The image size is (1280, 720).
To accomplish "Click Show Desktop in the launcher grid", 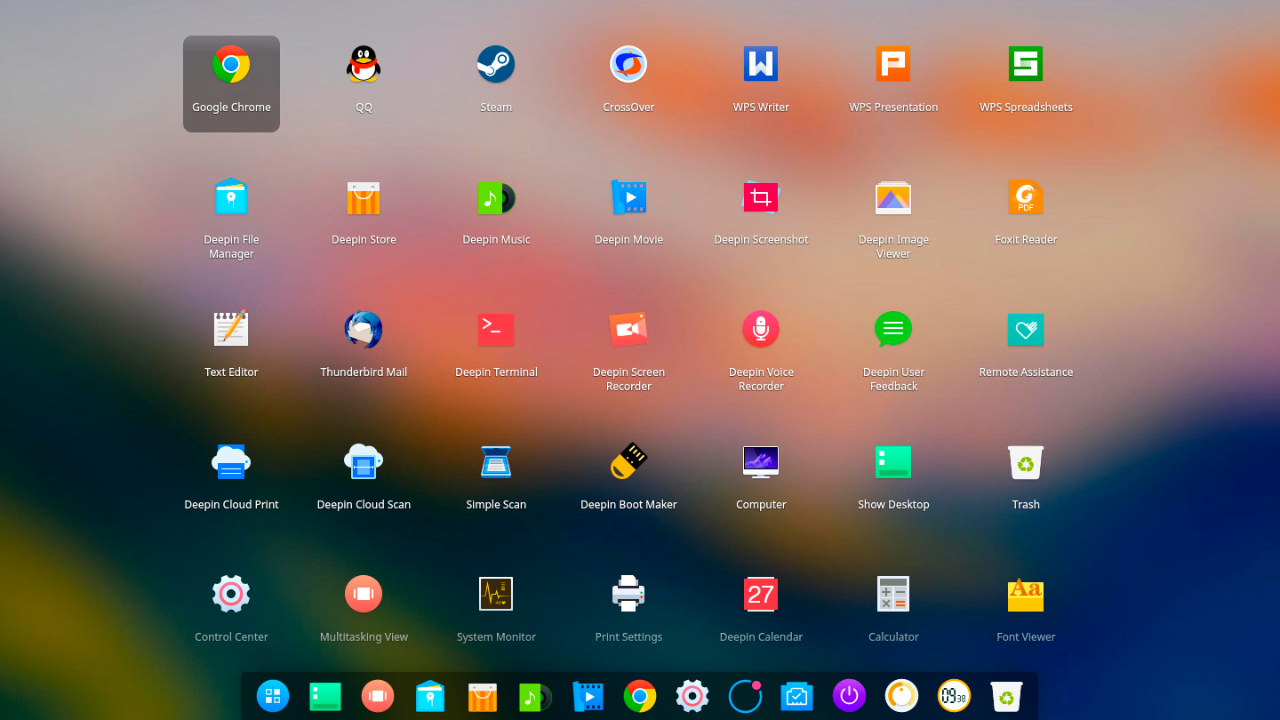I will [x=893, y=462].
